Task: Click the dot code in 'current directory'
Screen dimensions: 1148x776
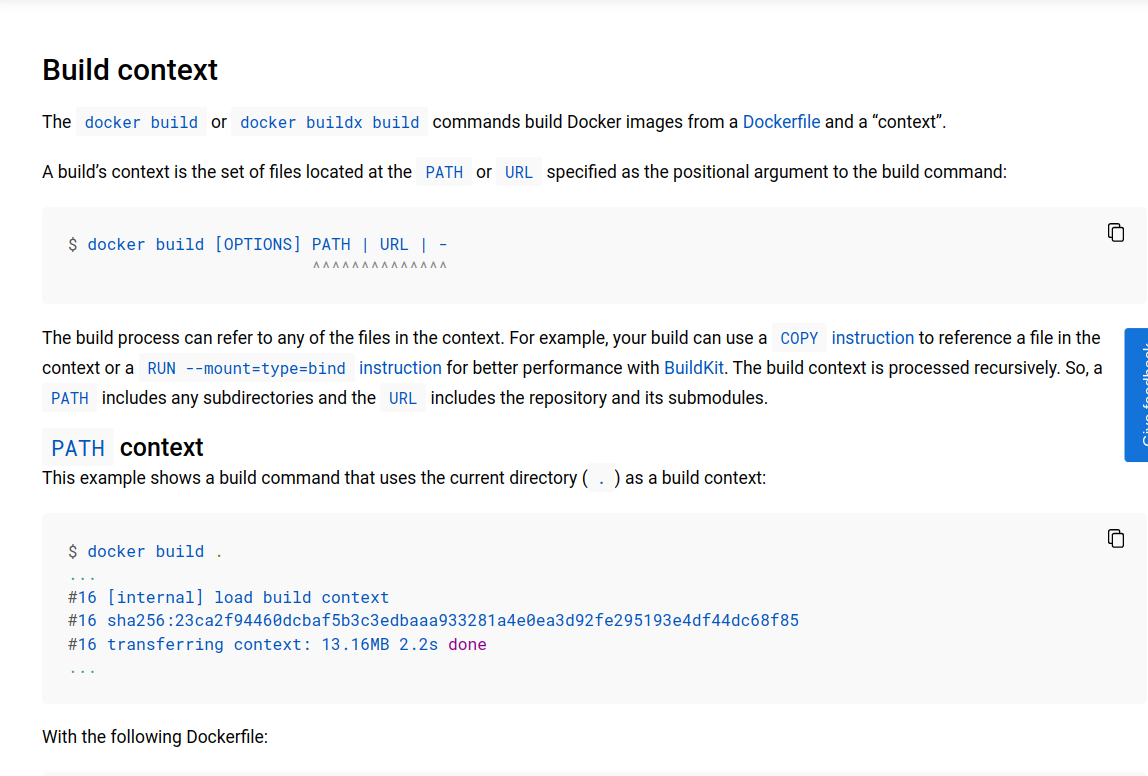Action: tap(602, 479)
